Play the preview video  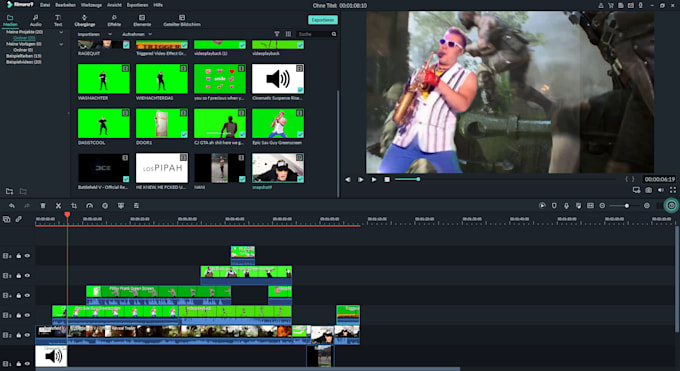coord(373,179)
